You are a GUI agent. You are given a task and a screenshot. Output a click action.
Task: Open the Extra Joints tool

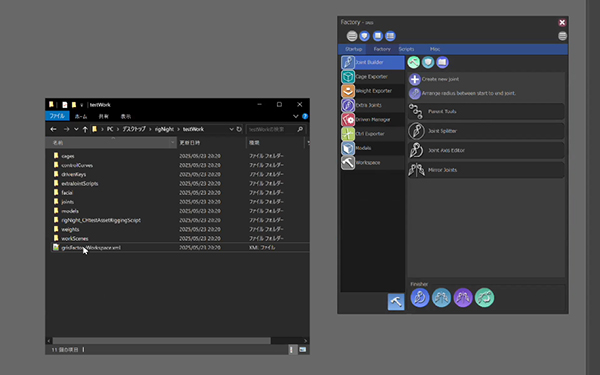[x=372, y=105]
